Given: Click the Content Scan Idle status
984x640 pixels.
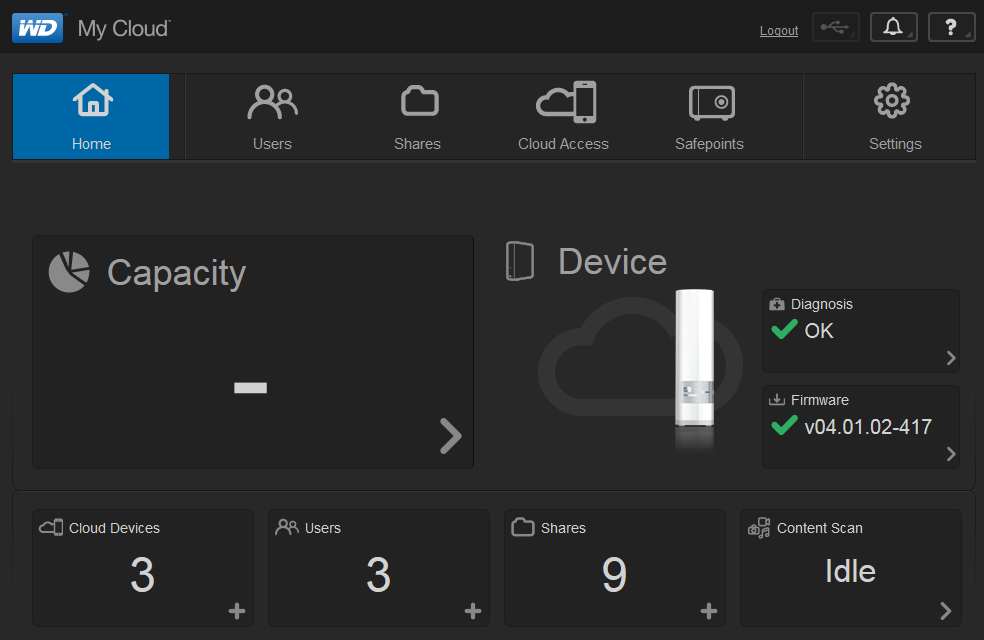Looking at the screenshot, I should pos(850,571).
